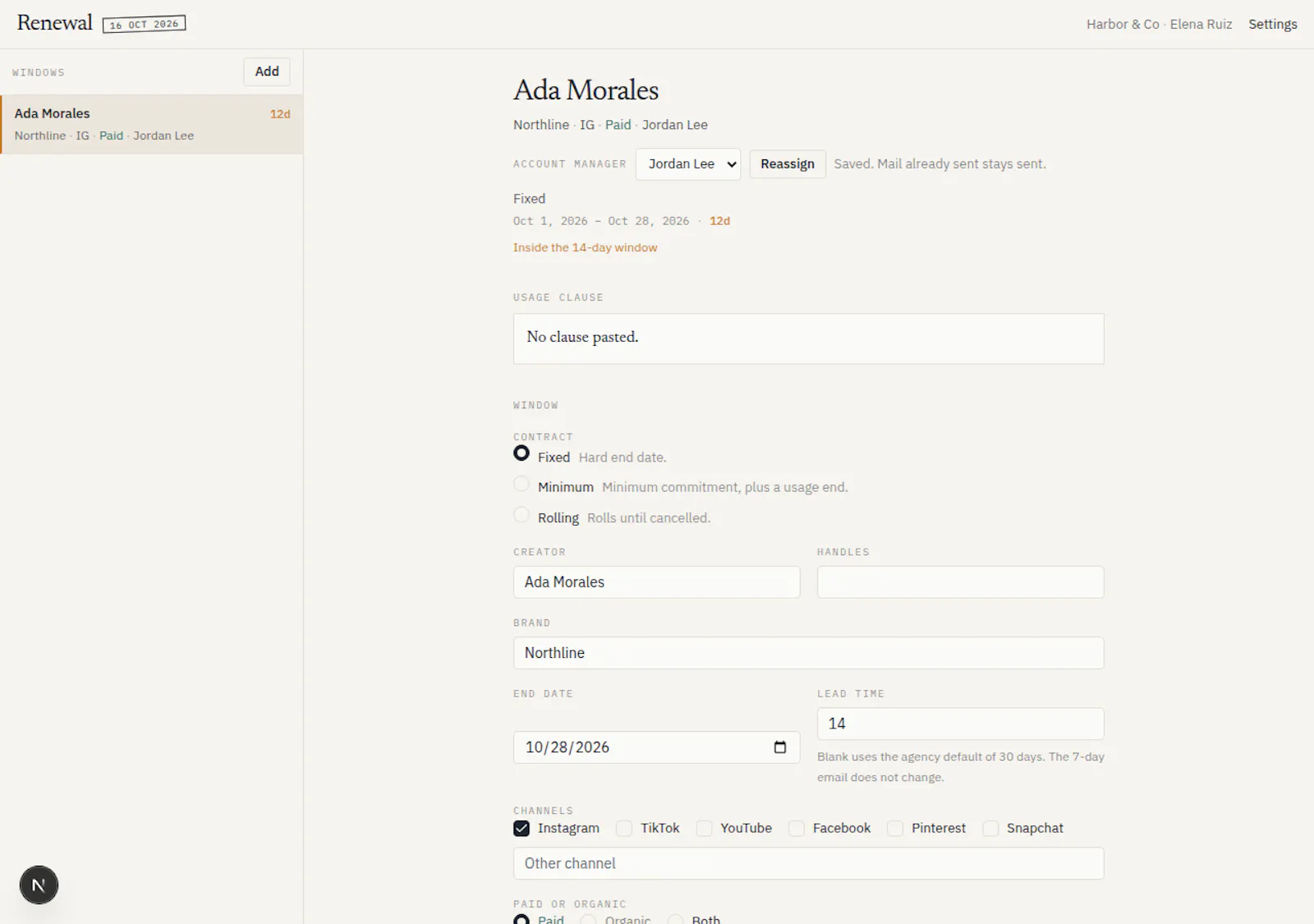Click 'Harbor & Co · Elena Ruiz' in header

click(1159, 25)
